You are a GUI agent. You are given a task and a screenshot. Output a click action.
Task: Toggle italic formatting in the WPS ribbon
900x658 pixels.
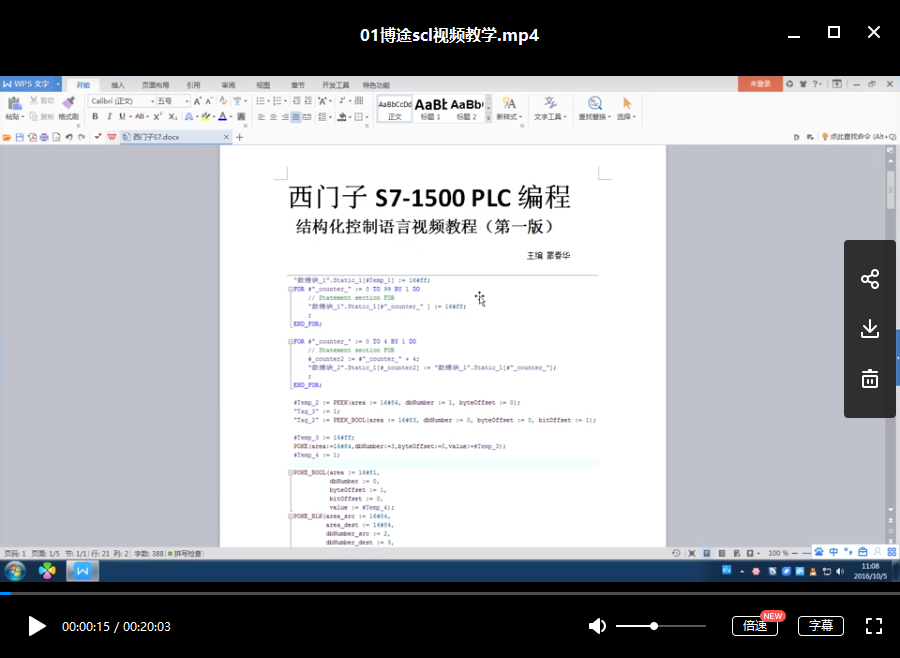tap(108, 117)
